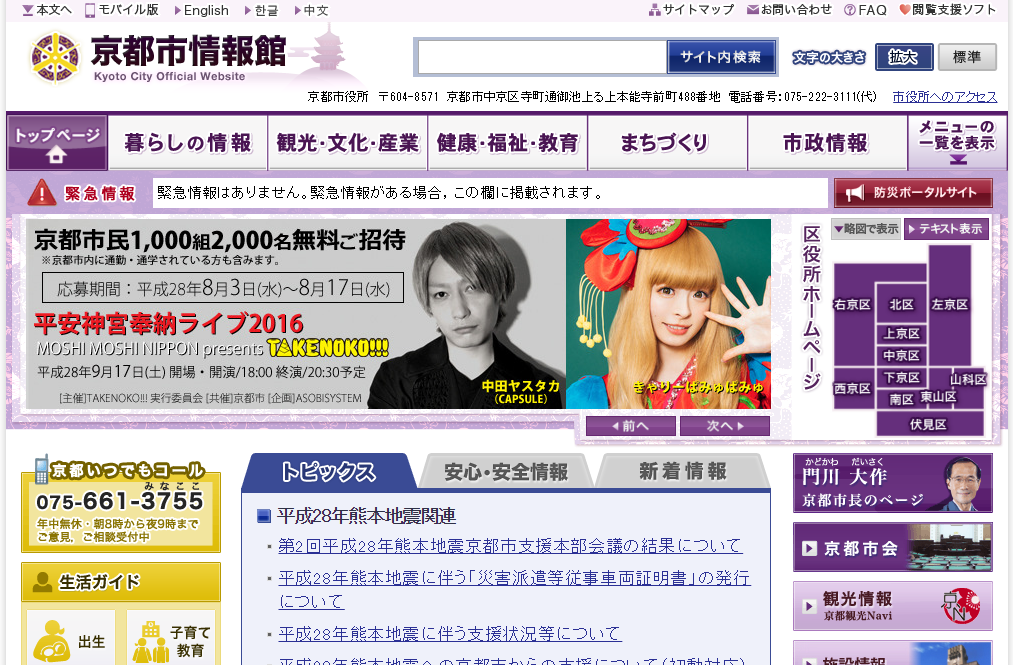Switch language to English

tap(202, 10)
